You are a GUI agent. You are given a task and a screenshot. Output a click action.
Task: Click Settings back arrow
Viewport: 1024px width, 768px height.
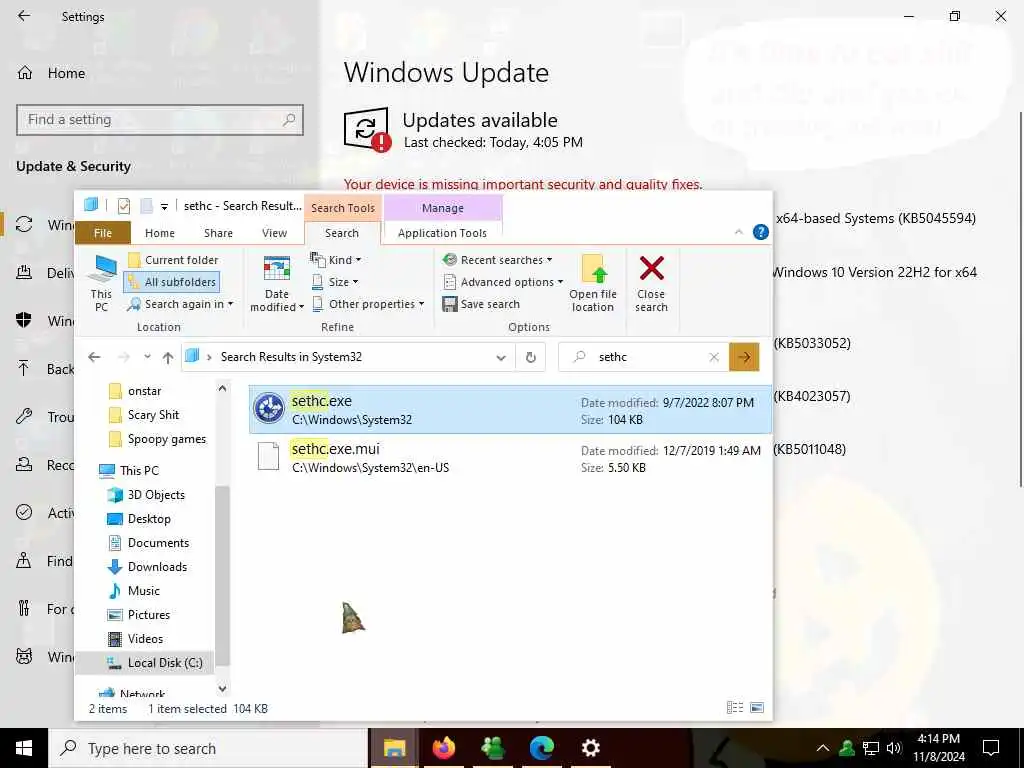coord(24,16)
